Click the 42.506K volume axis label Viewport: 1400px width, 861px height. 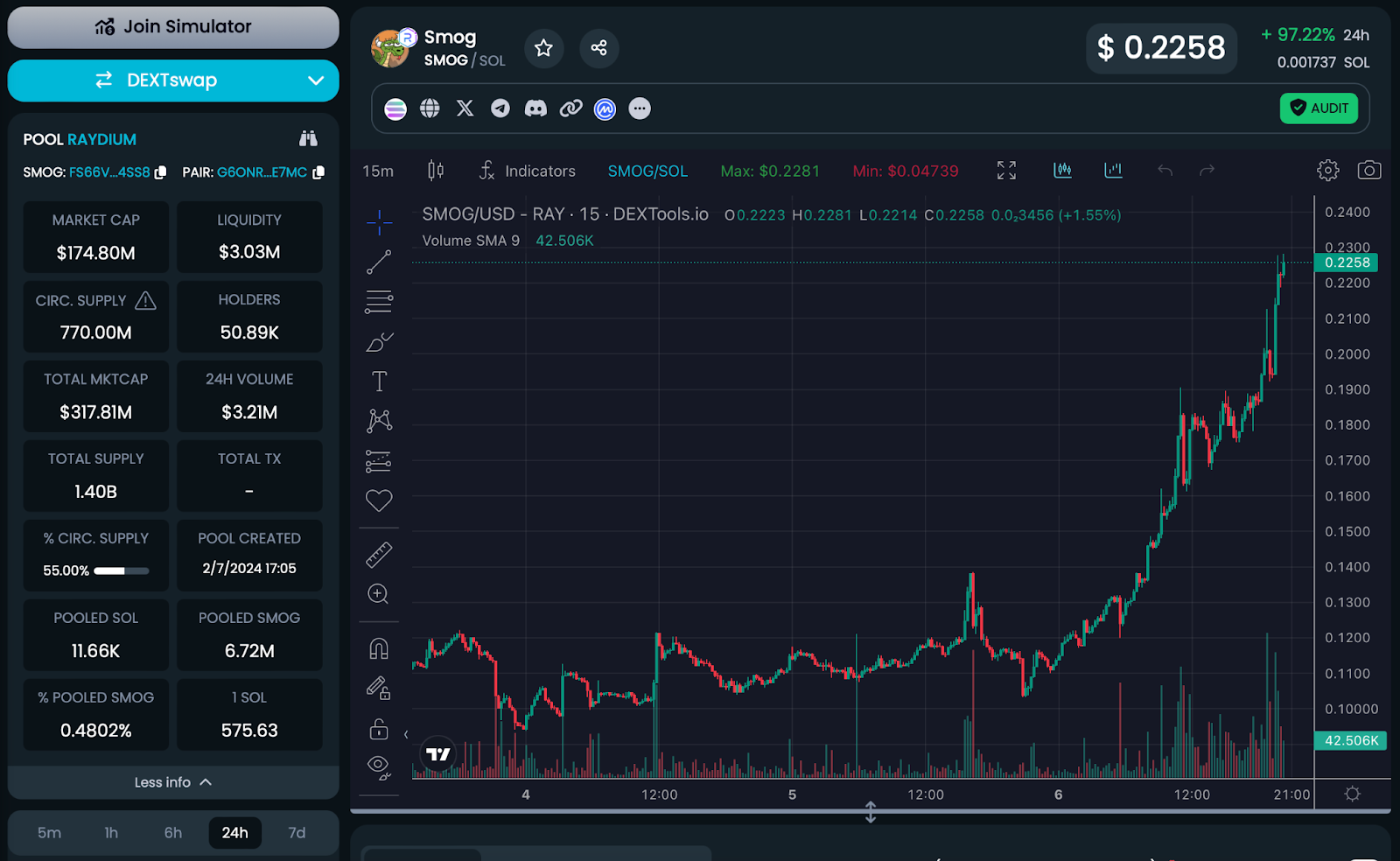click(1351, 740)
